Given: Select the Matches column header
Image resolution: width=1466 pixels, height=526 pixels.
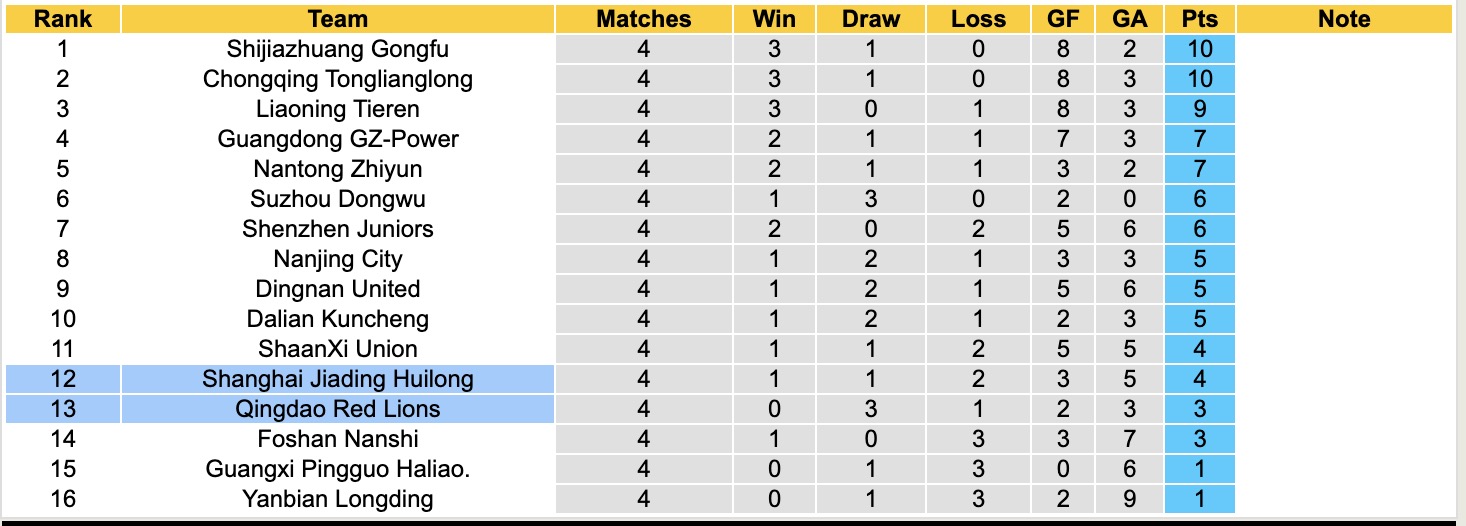Looking at the screenshot, I should pyautogui.click(x=643, y=19).
